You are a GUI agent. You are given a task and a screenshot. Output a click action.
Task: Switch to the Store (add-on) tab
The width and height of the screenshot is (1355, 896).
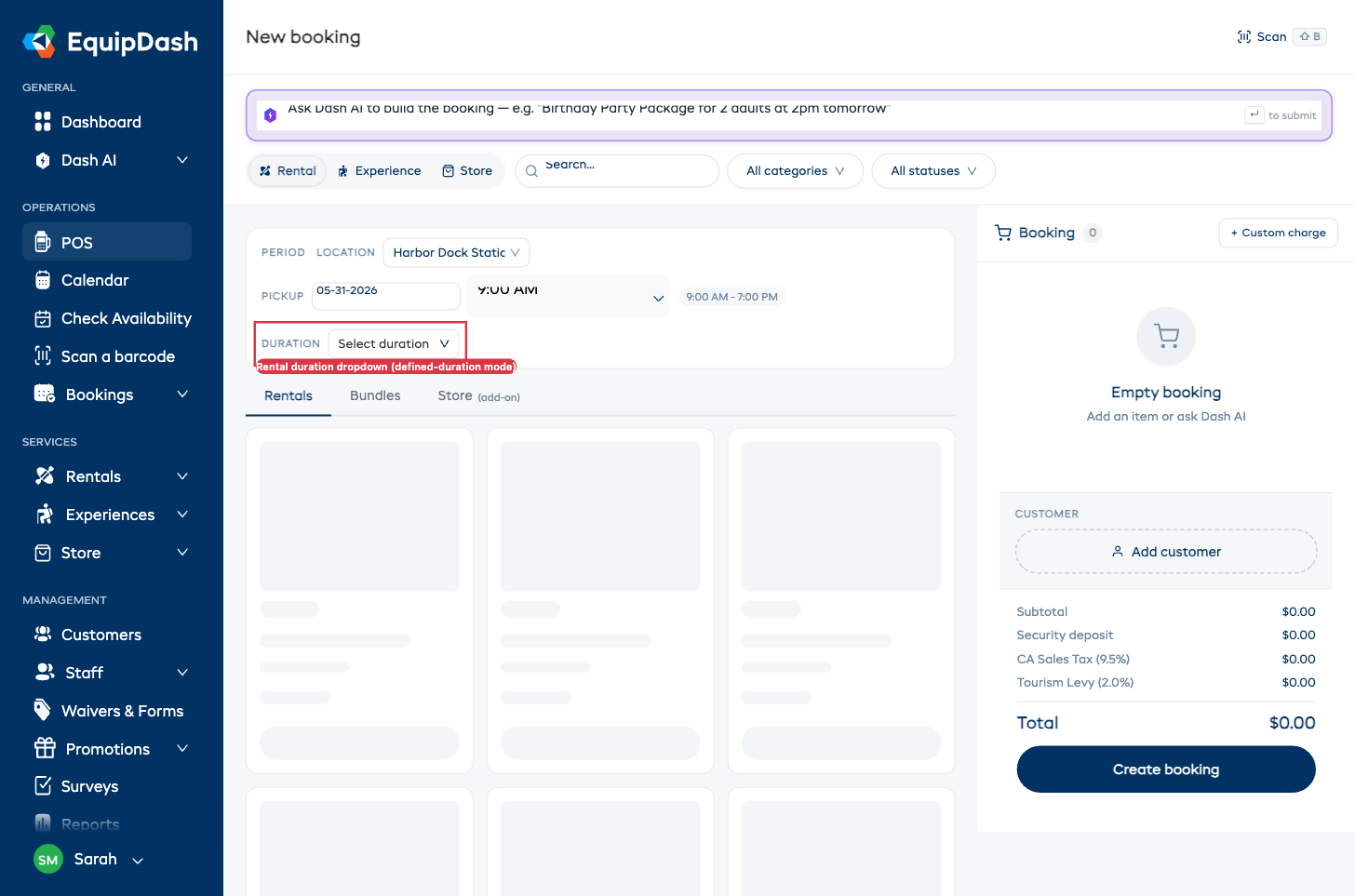[x=478, y=395]
